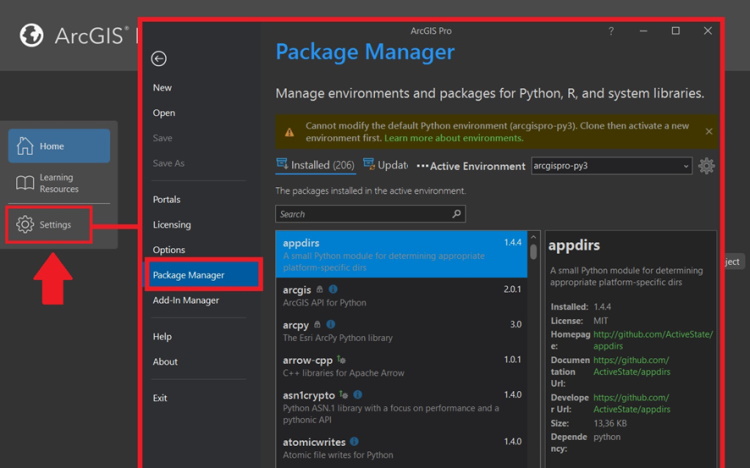The height and width of the screenshot is (468, 750).
Task: Switch to the Updates tab
Action: [386, 165]
